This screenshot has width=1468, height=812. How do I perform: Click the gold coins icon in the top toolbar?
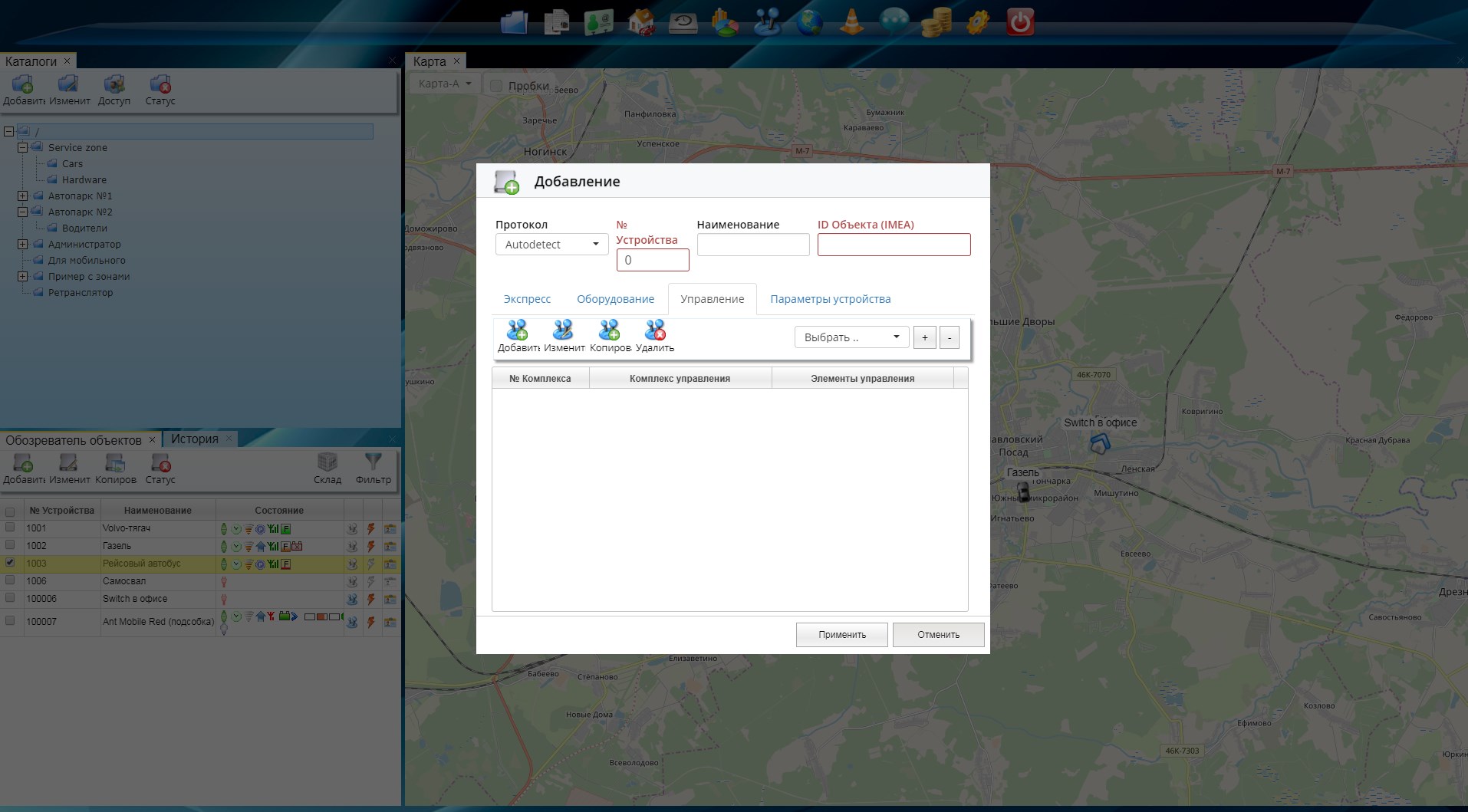[x=936, y=22]
